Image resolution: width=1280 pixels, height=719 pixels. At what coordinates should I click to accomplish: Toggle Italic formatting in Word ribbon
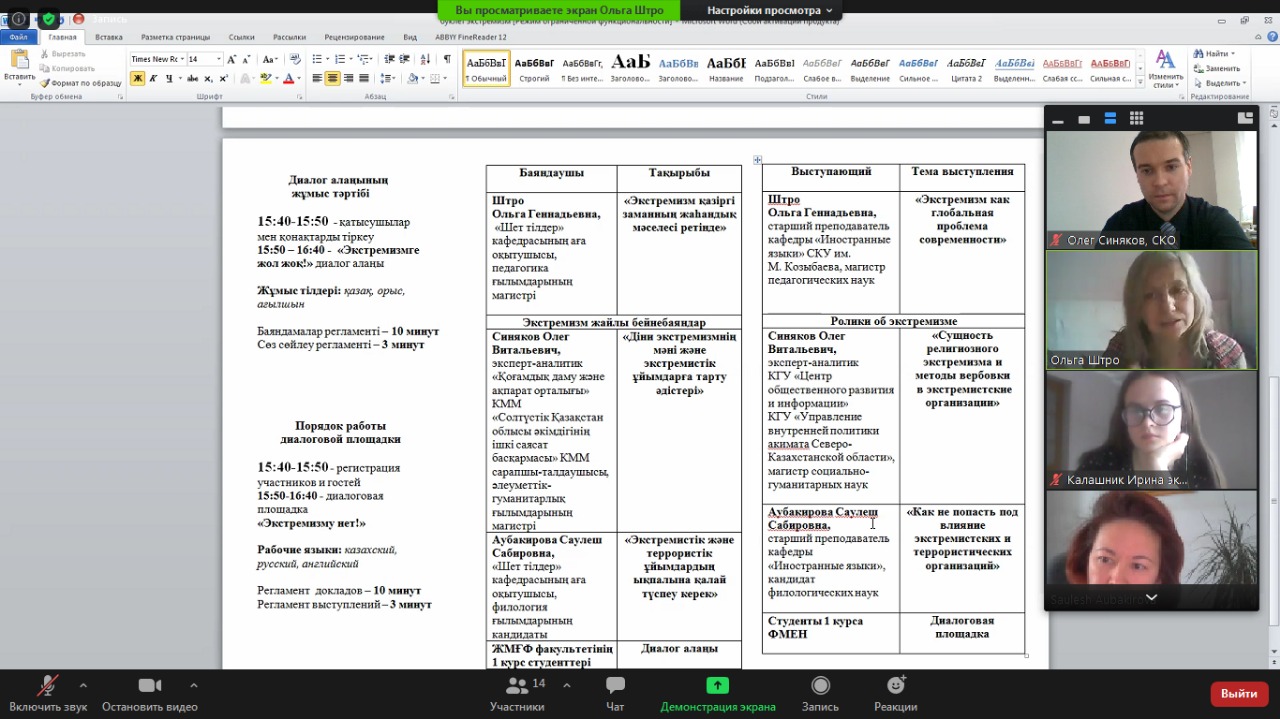coord(153,78)
